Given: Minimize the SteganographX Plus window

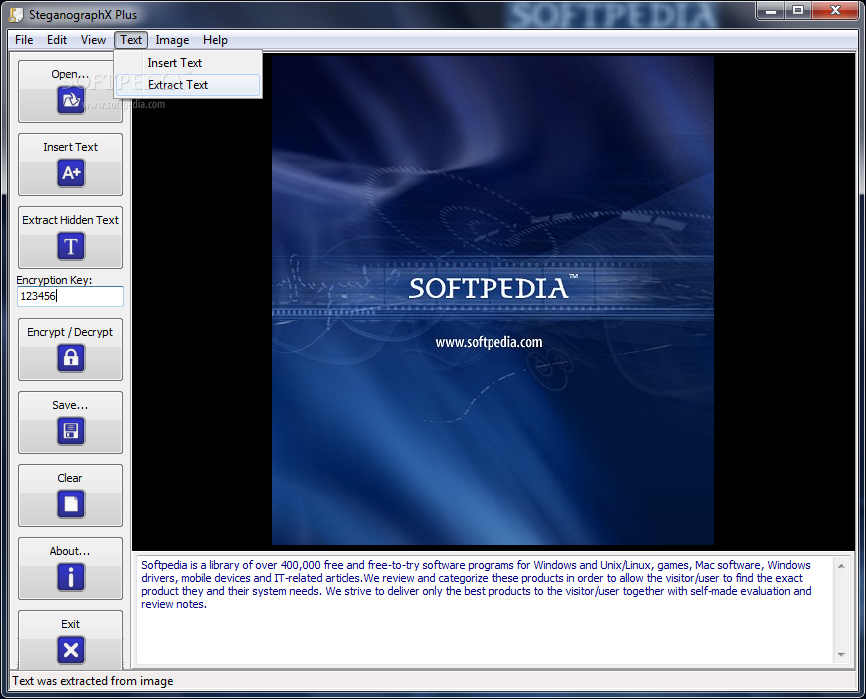Looking at the screenshot, I should pos(771,10).
